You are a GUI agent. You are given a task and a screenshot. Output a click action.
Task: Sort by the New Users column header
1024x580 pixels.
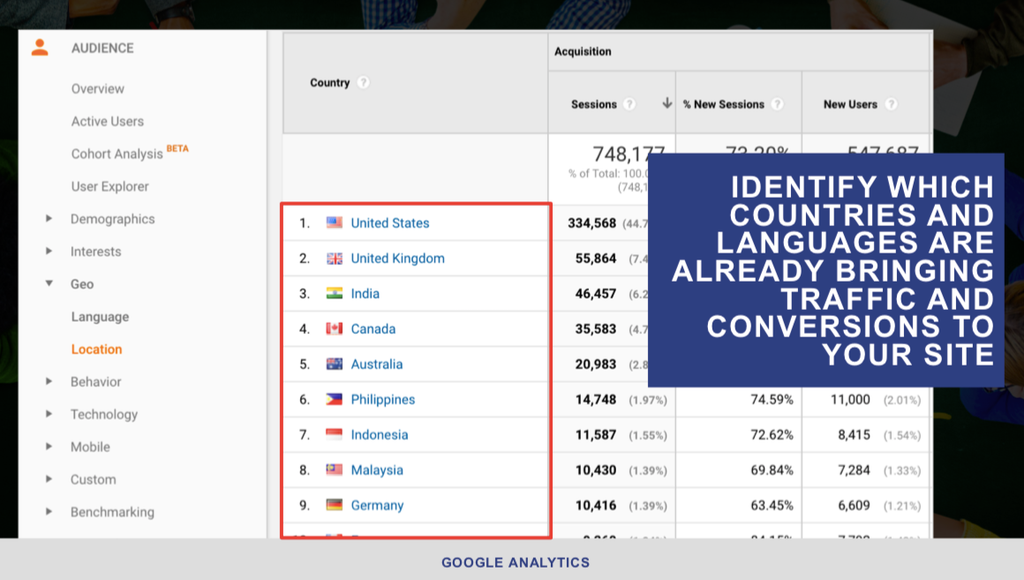850,105
